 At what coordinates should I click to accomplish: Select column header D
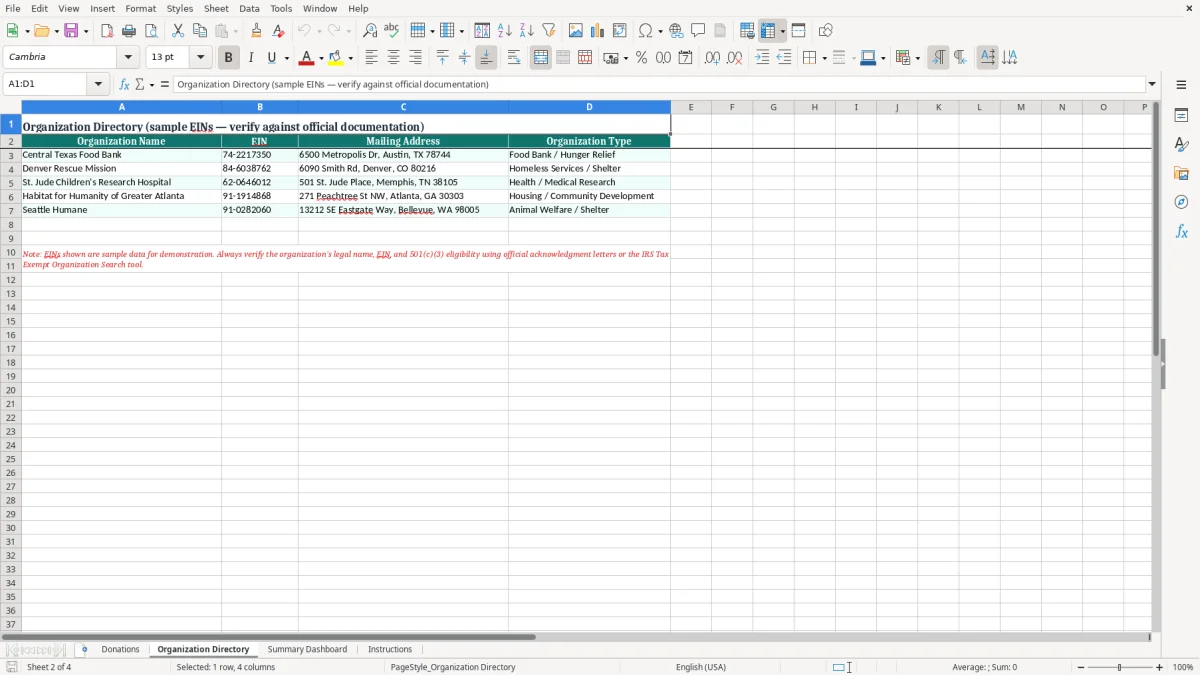point(589,107)
